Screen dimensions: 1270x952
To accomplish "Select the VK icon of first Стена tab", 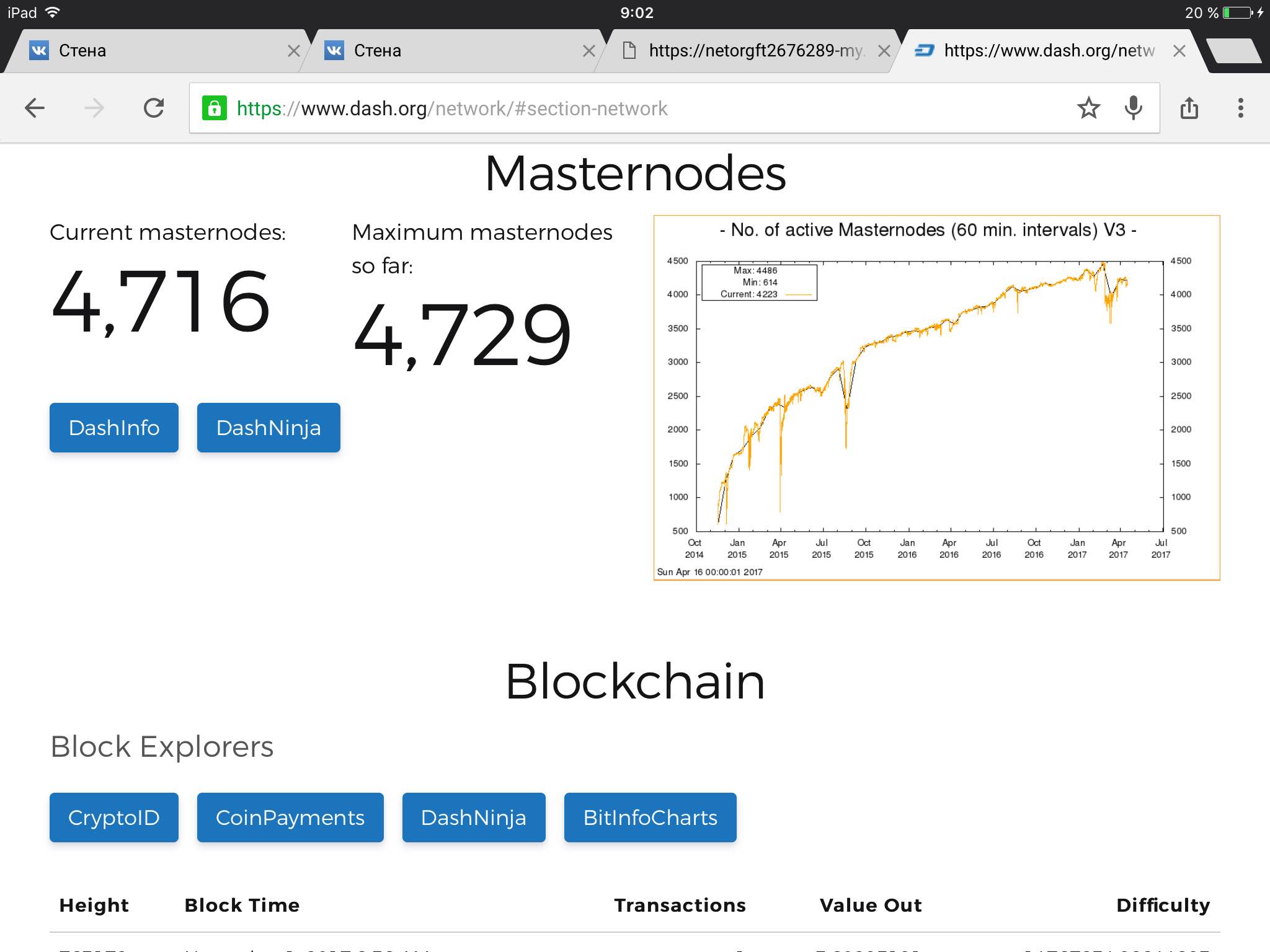I will point(39,50).
